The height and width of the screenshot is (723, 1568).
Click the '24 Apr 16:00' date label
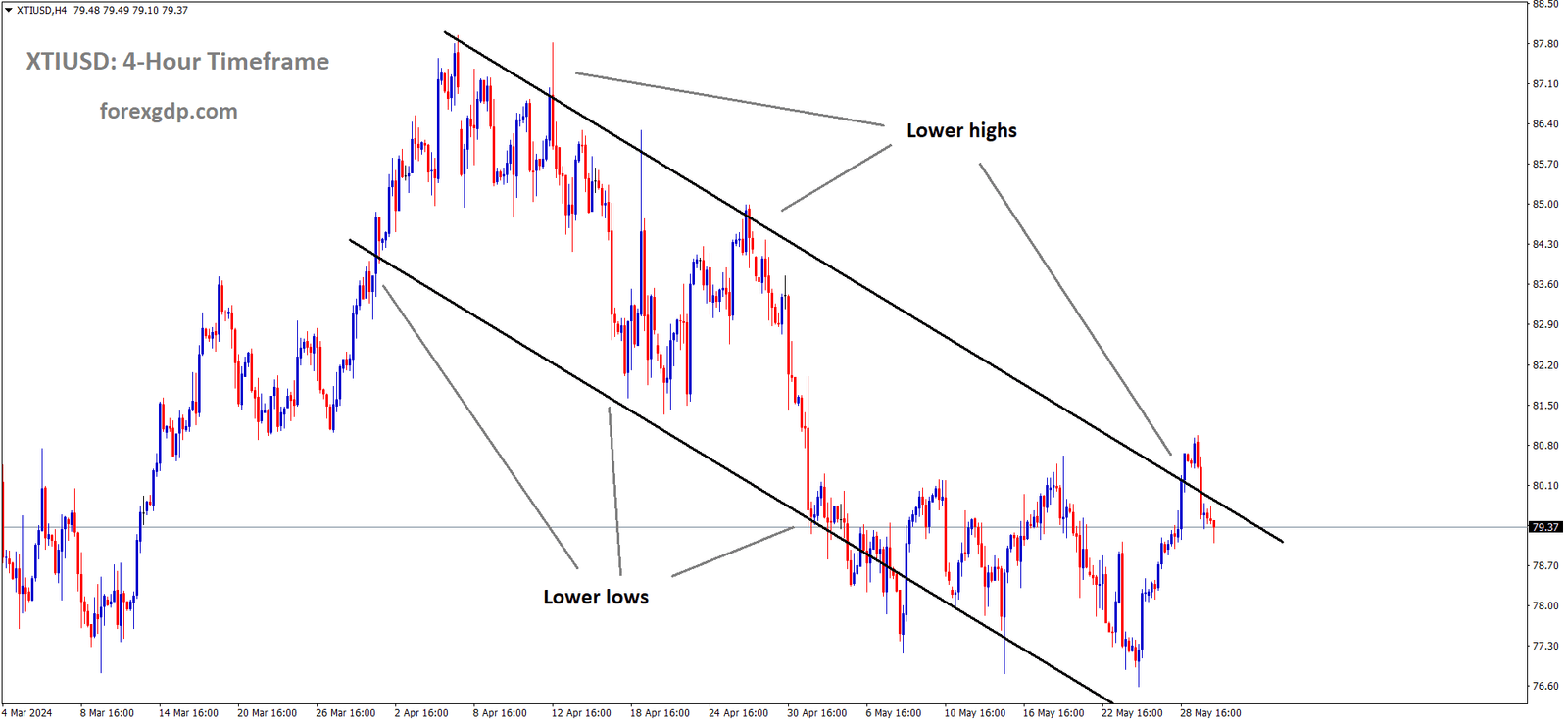click(x=738, y=713)
